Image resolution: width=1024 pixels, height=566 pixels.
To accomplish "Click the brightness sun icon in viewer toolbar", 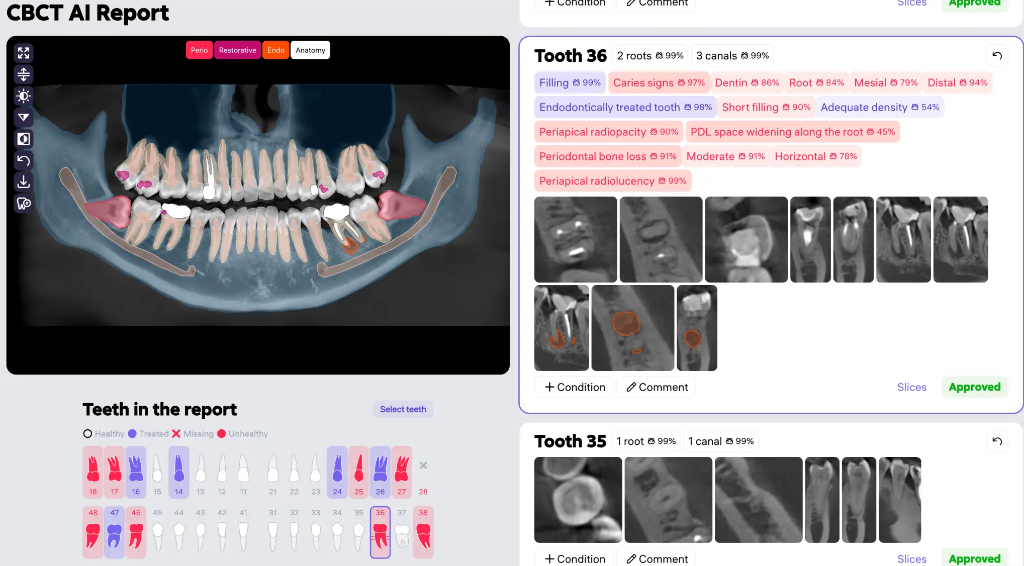I will [24, 96].
